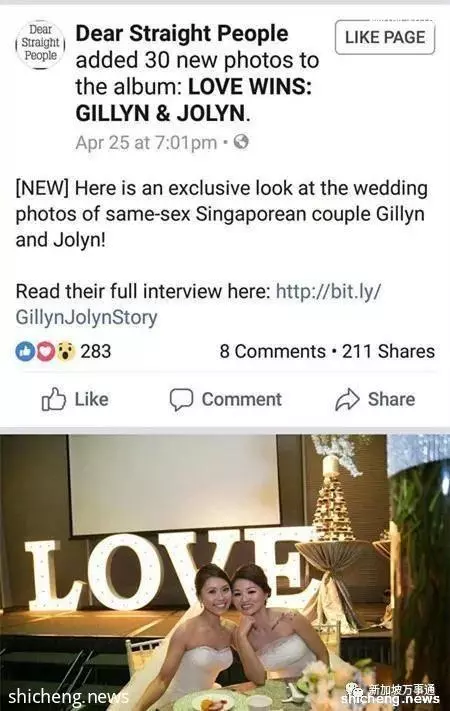The height and width of the screenshot is (711, 450).
Task: Tap the thumbs-up Like icon
Action: 54,399
